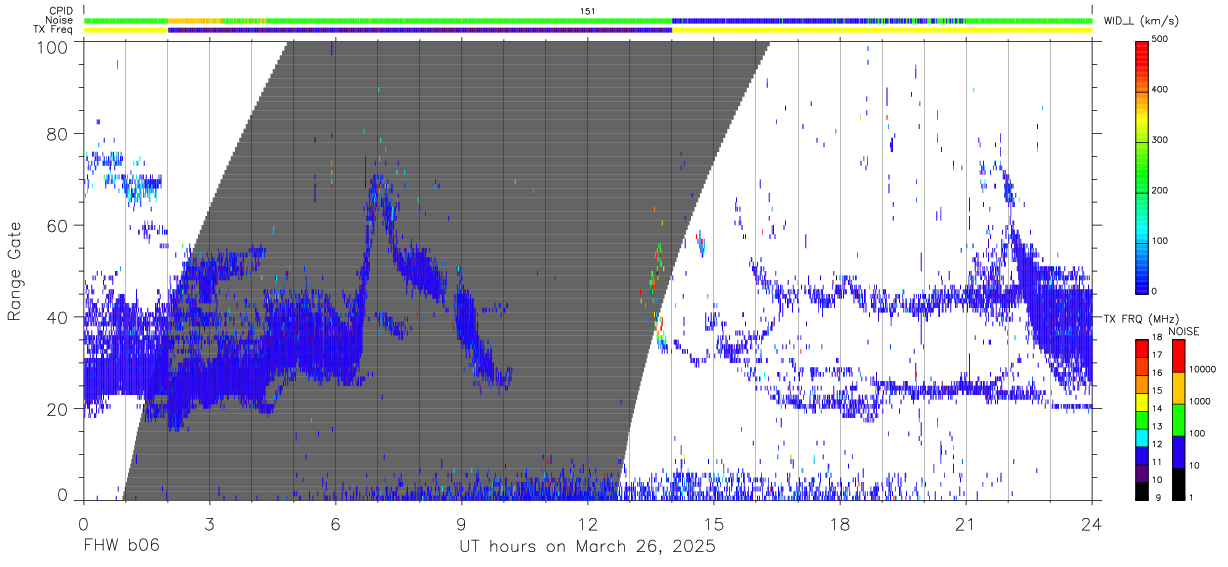Click the WID⊥ (km/s) colorbar title
This screenshot has height=567, width=1228.
1140,21
